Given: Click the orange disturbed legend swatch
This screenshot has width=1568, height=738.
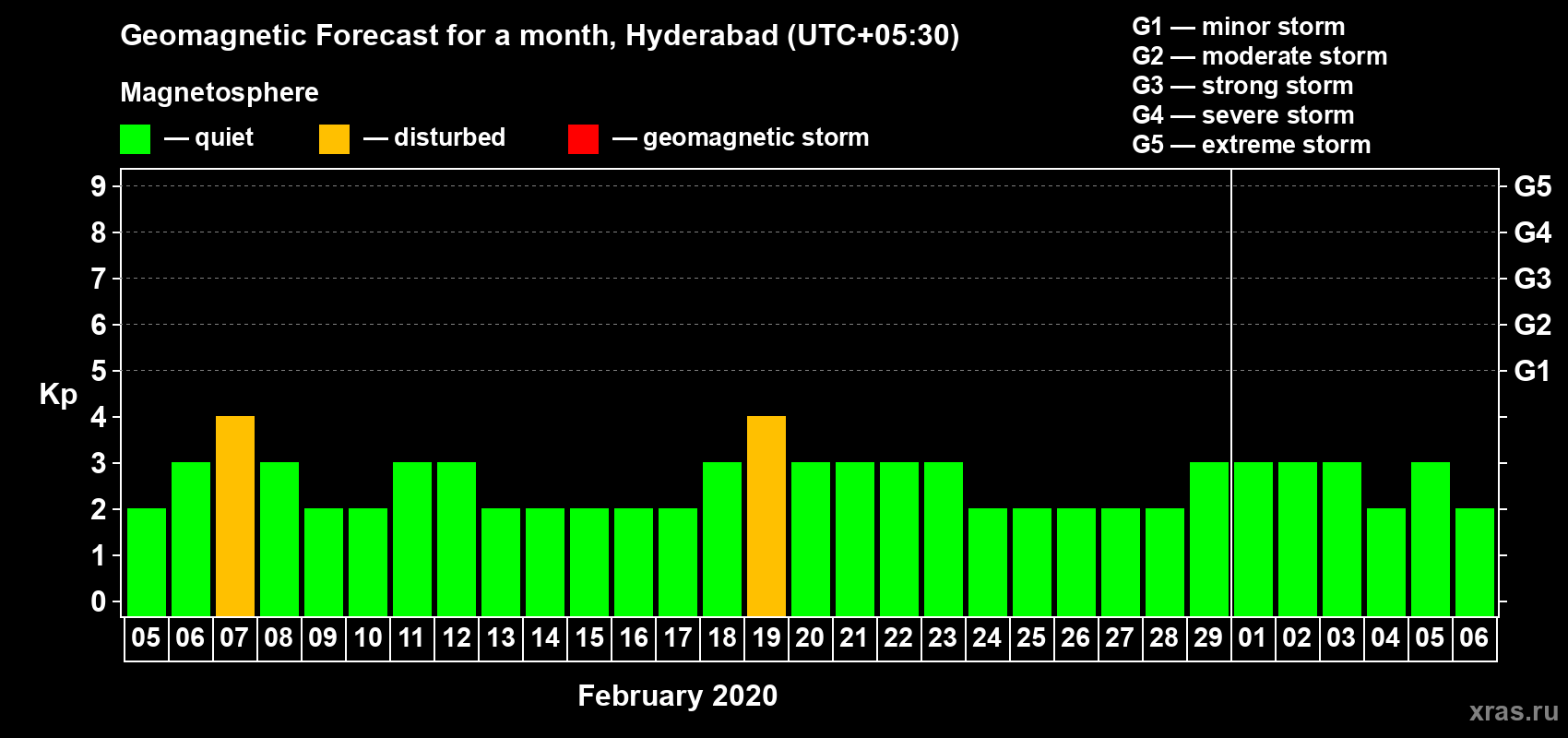Looking at the screenshot, I should (x=334, y=139).
